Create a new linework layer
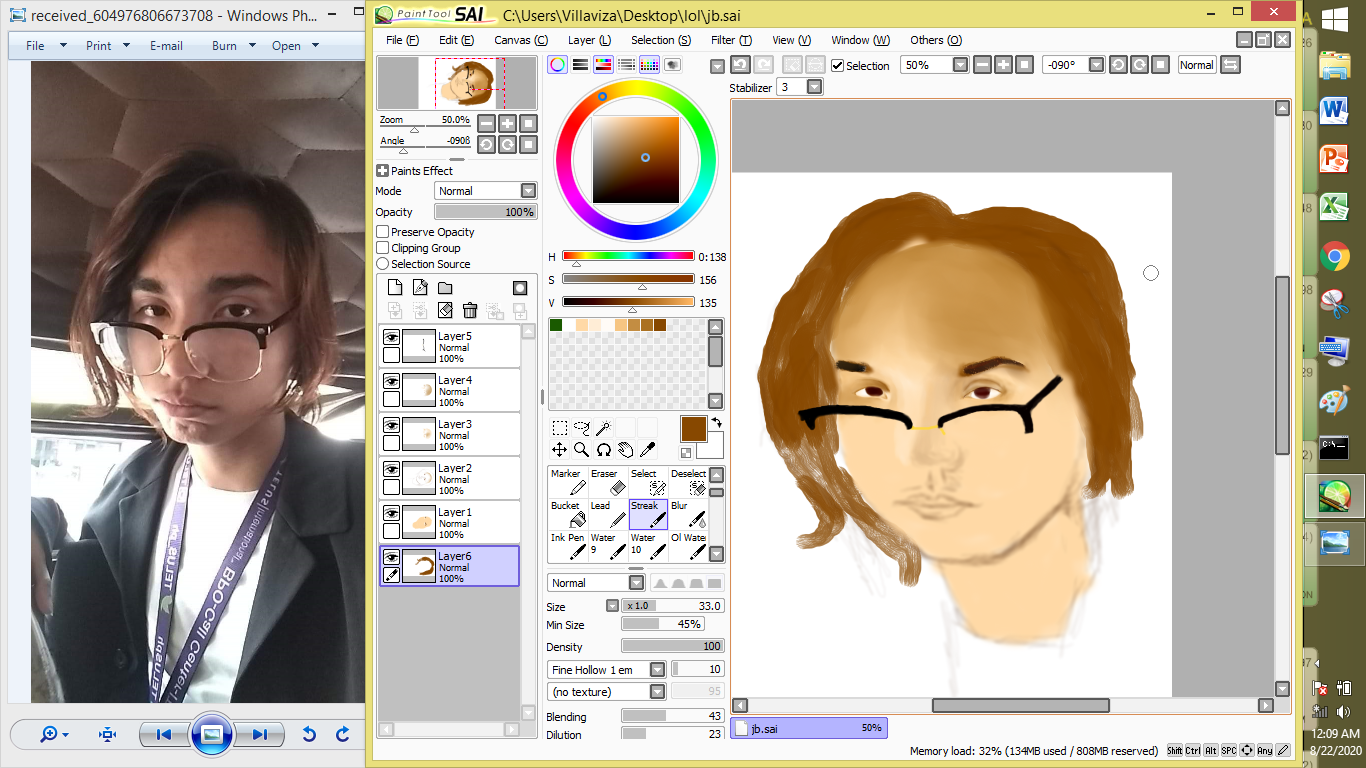 click(x=420, y=288)
